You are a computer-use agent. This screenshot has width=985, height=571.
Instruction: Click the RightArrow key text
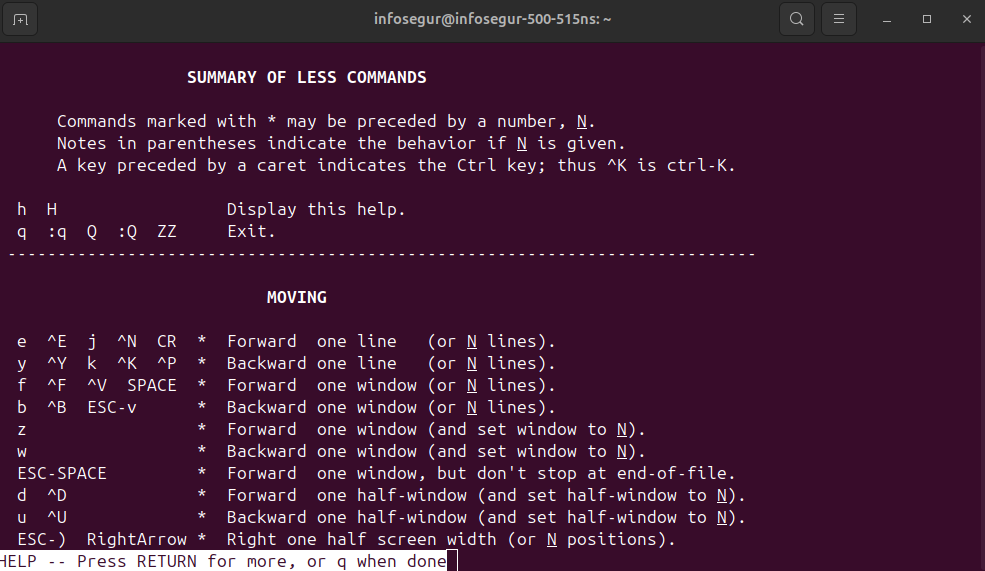point(136,539)
